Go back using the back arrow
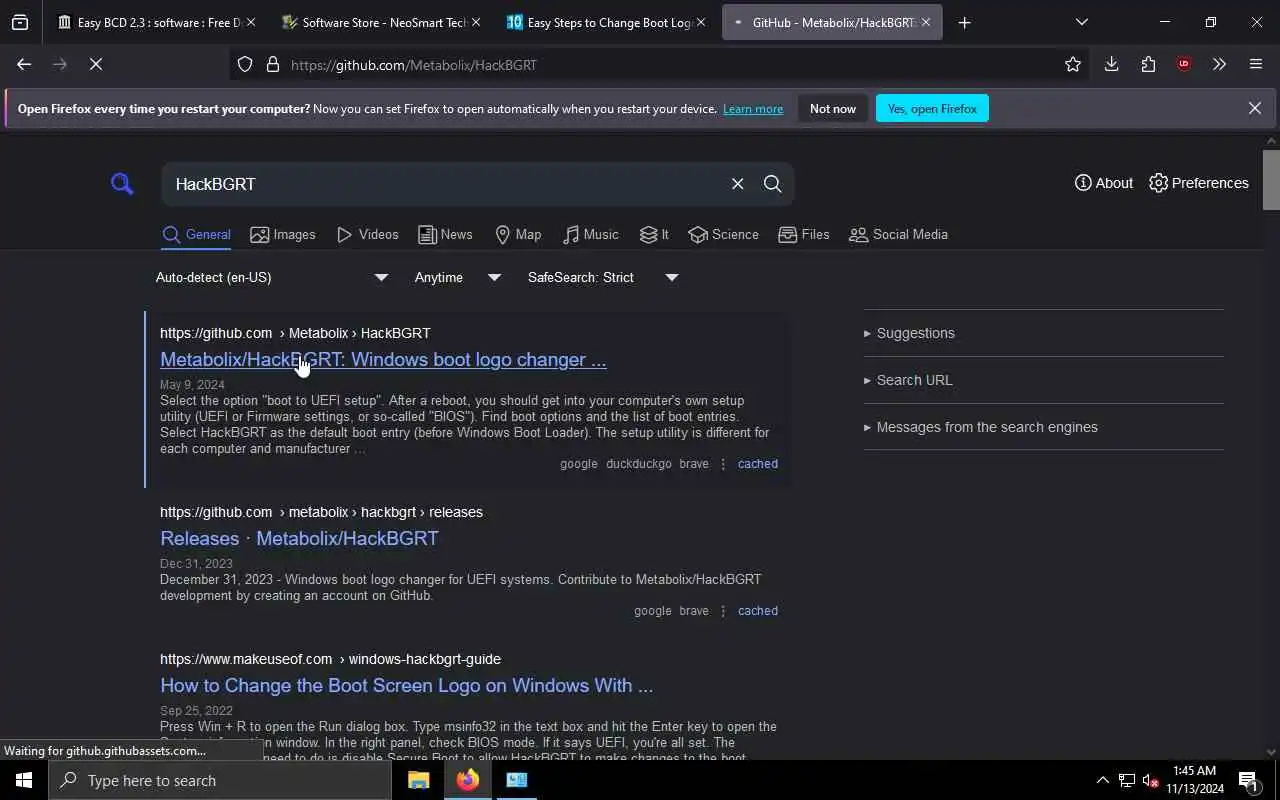 pos(24,64)
